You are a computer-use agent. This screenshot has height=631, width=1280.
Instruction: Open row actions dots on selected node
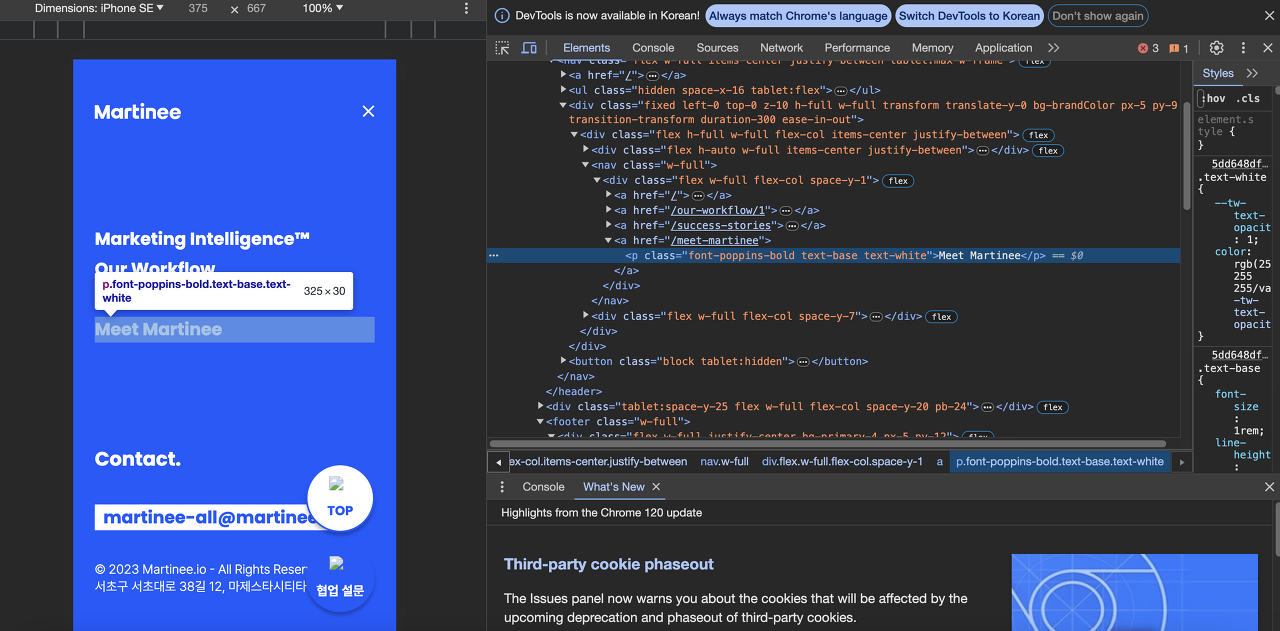coord(493,256)
